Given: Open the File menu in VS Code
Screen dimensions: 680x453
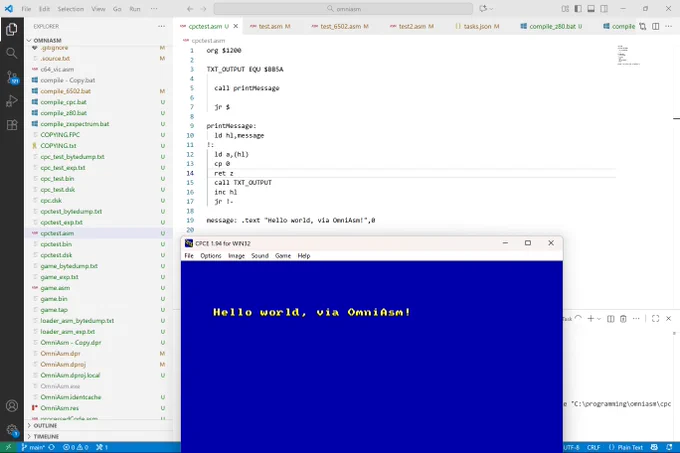Looking at the screenshot, I should point(26,9).
